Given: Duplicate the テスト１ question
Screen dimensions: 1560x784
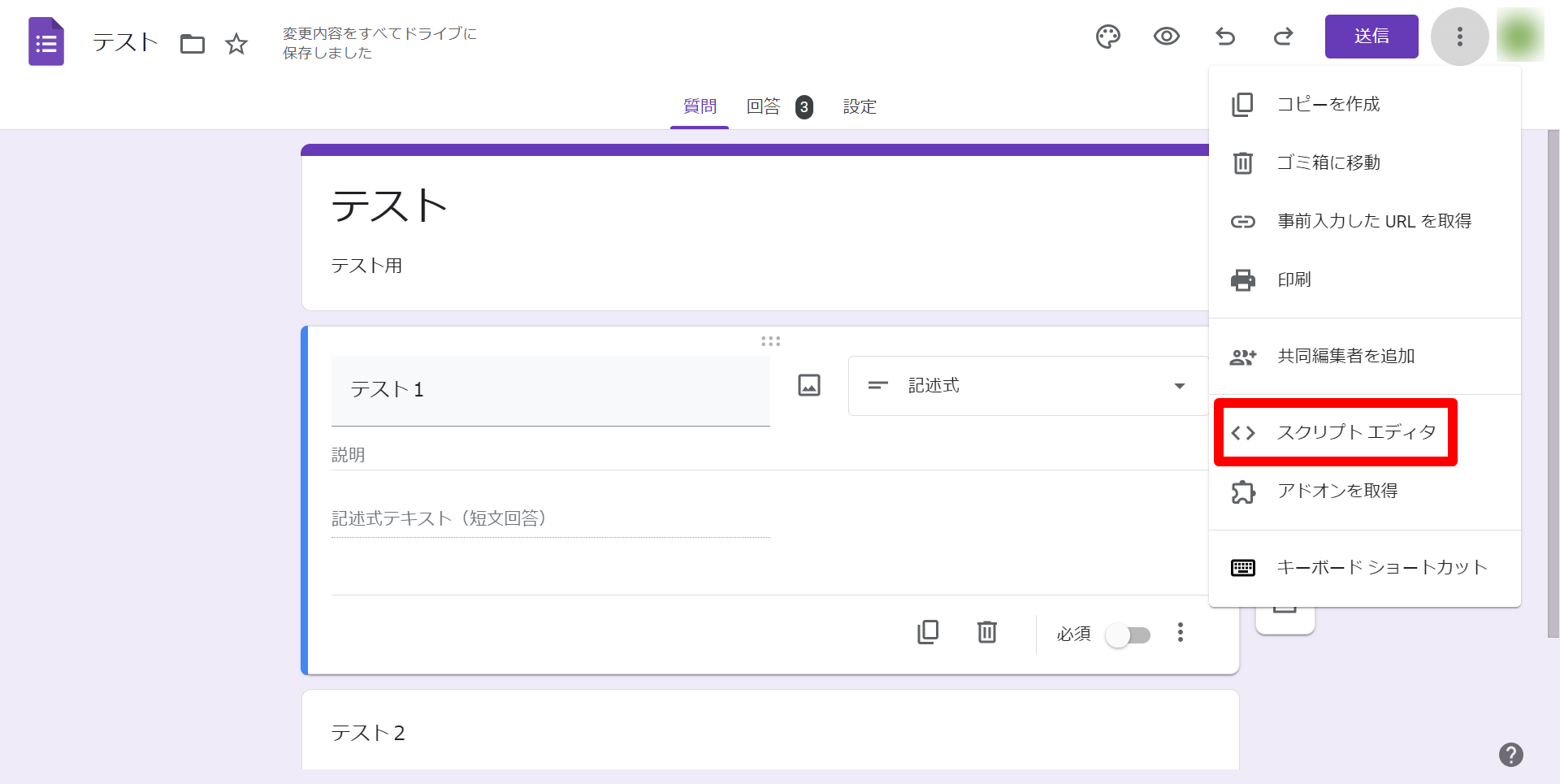Looking at the screenshot, I should click(x=928, y=633).
